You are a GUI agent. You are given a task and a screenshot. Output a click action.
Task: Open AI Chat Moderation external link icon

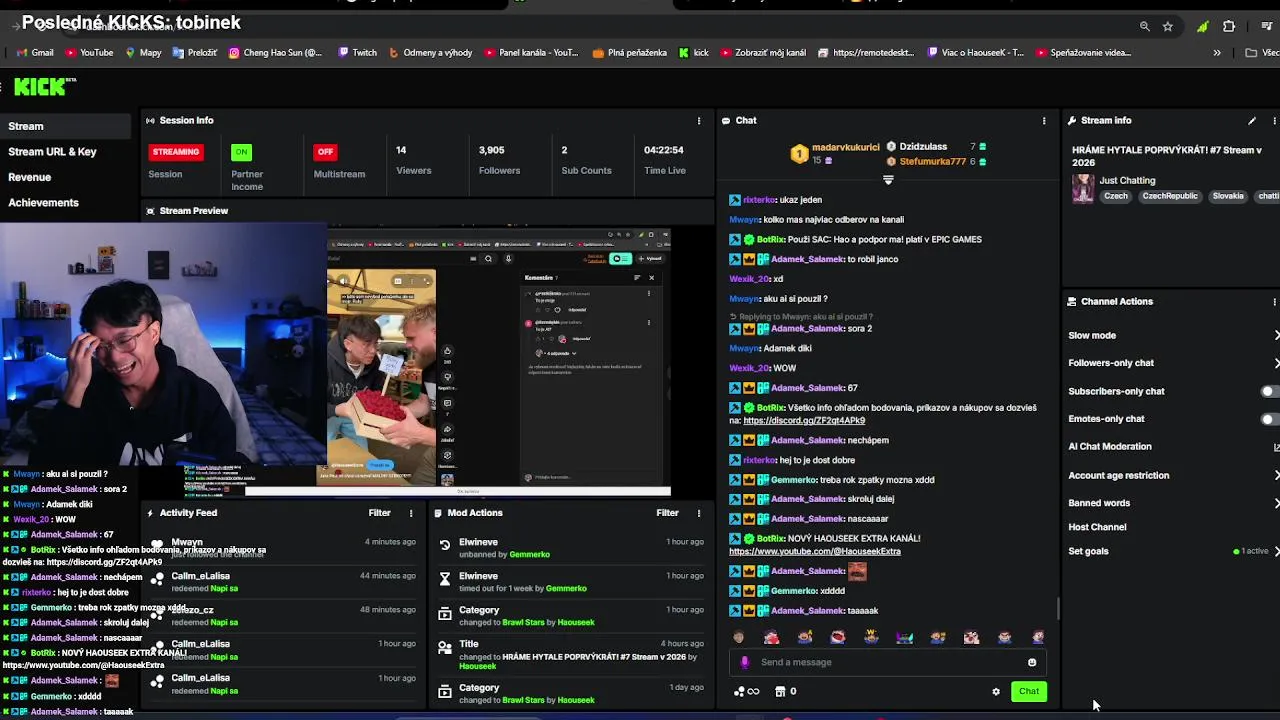[x=1276, y=447]
